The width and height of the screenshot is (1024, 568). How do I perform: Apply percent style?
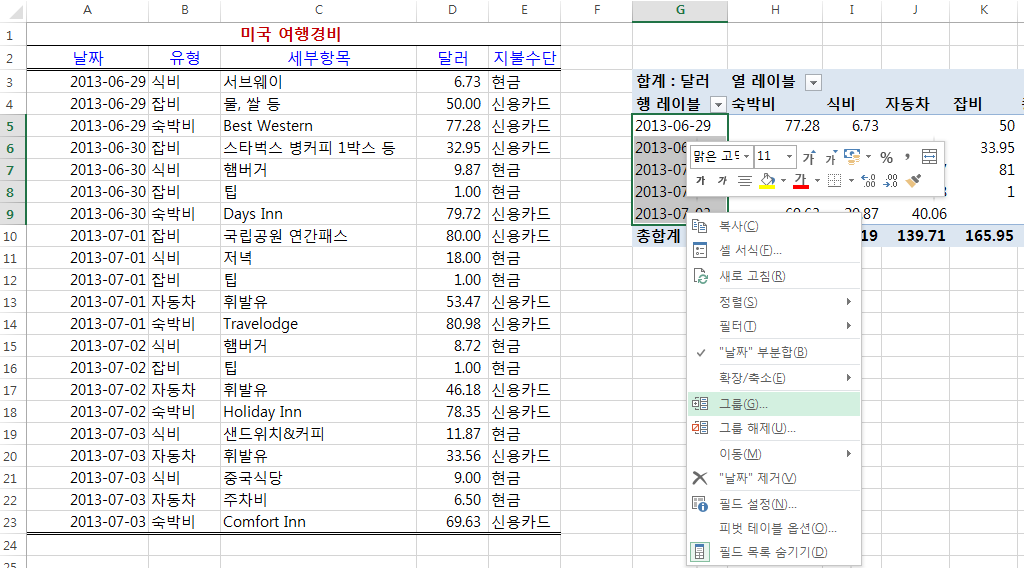pyautogui.click(x=886, y=157)
